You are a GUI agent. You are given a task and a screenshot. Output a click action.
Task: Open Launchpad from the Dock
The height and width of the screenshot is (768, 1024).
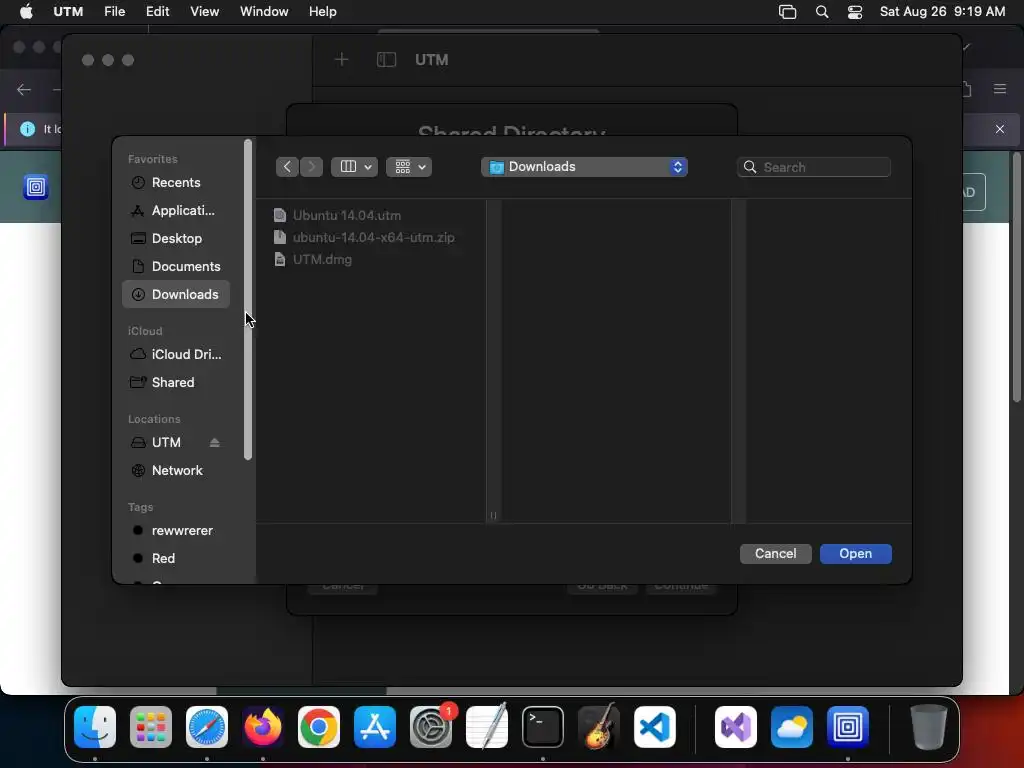[151, 727]
